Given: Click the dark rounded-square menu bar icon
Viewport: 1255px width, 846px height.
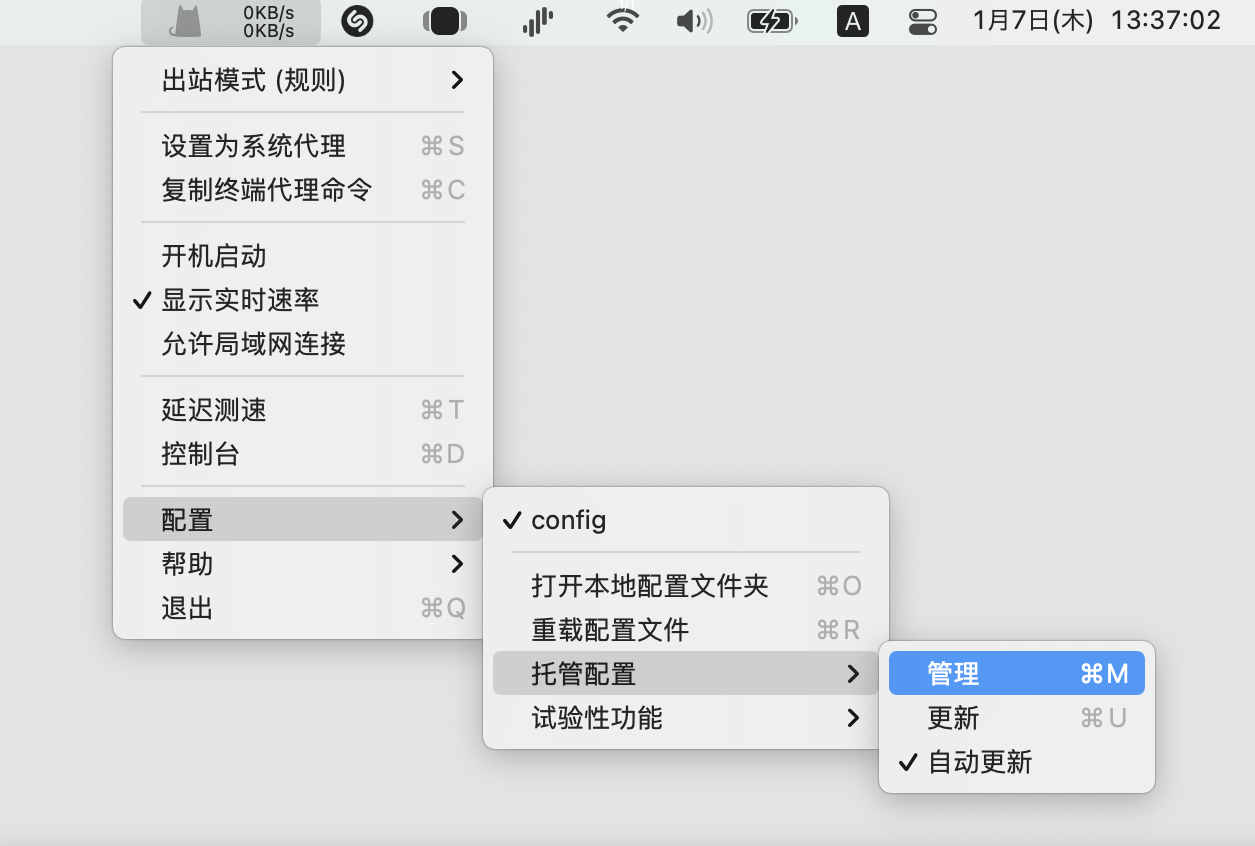Looking at the screenshot, I should 445,21.
